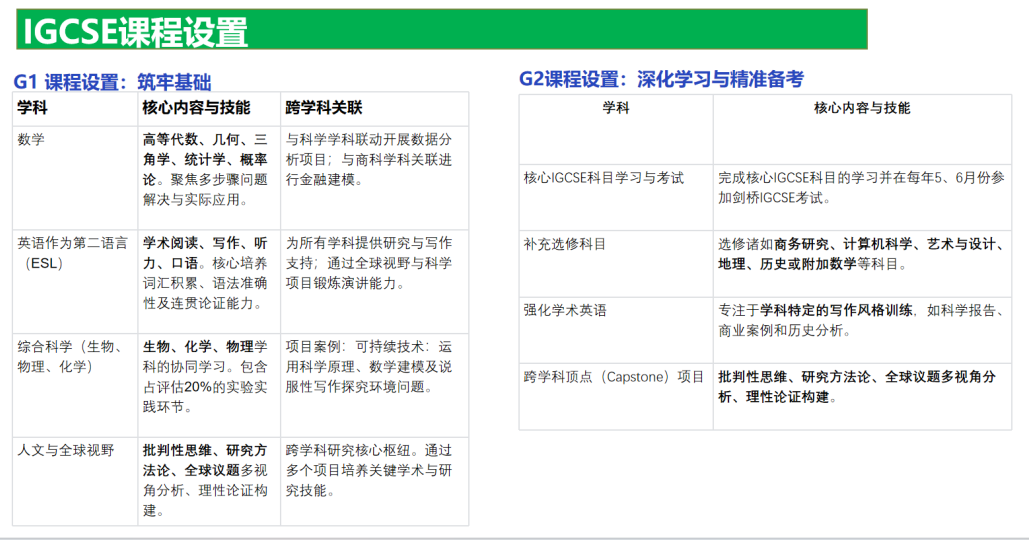Click the G2 cell 批判性思维、研究方法论、全球议题多视角分析

862,396
